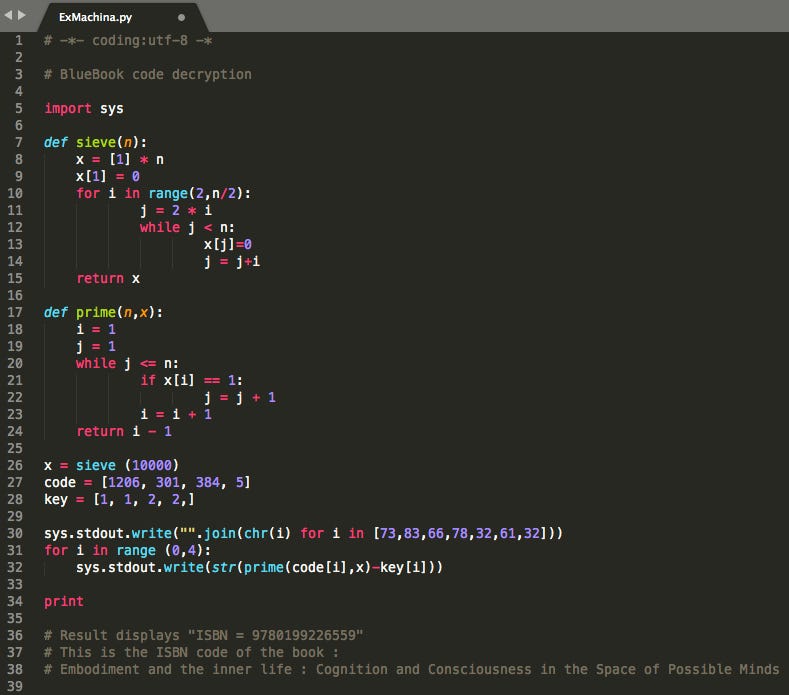The width and height of the screenshot is (789, 695).
Task: Click the 'while j <= n:' line
Action: [127, 363]
